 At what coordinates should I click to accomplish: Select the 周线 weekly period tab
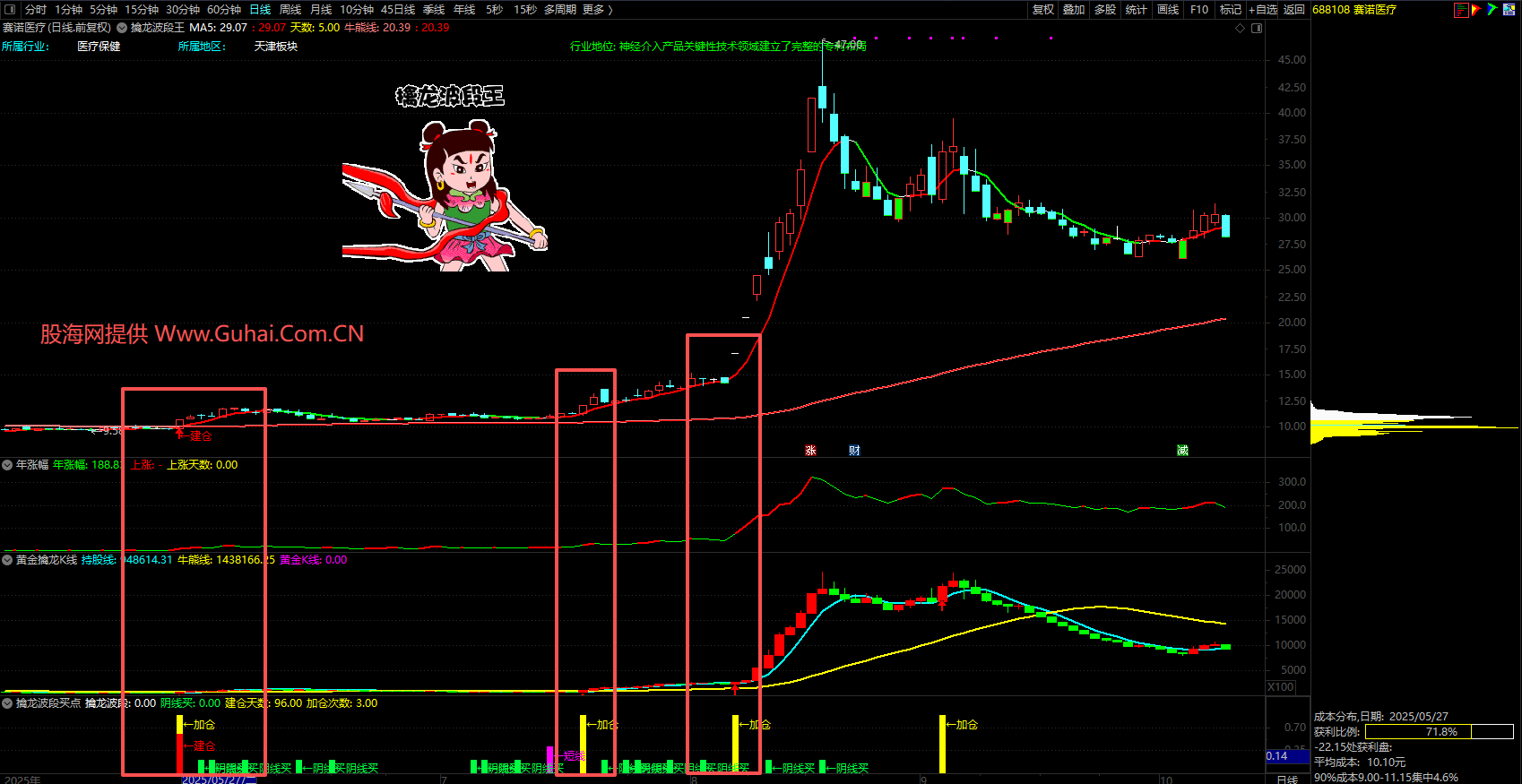click(290, 10)
